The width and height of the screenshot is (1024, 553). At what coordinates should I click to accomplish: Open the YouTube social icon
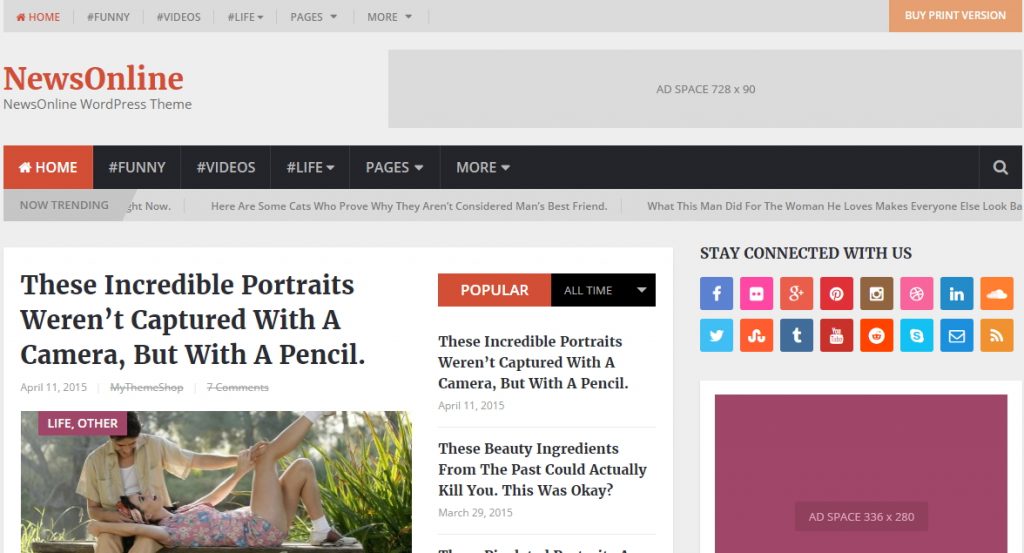tap(837, 335)
